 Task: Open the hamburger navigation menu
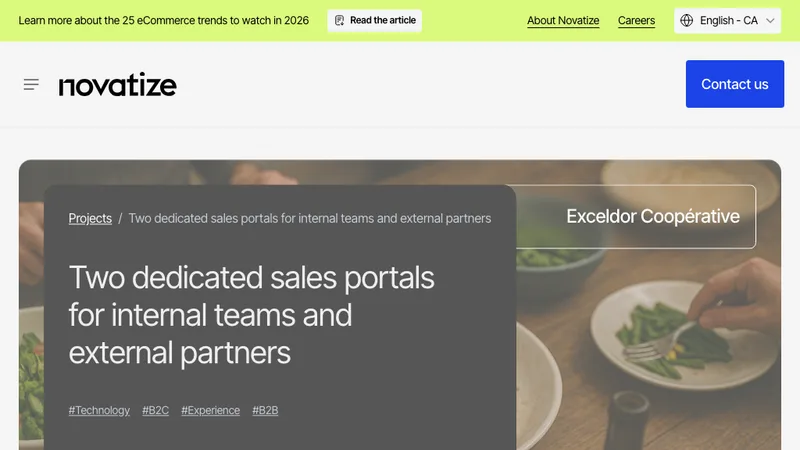31,84
